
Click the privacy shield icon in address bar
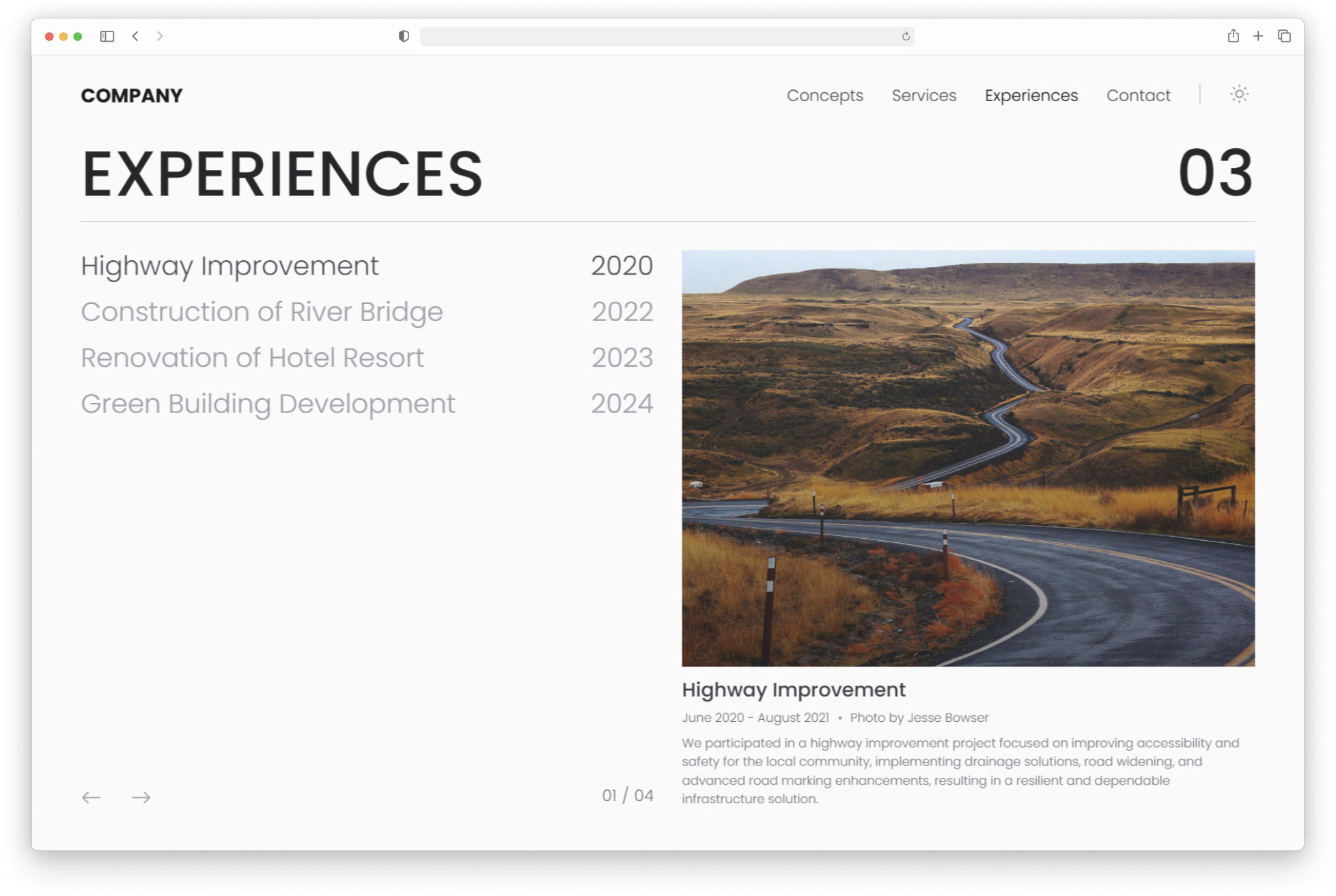pyautogui.click(x=404, y=36)
